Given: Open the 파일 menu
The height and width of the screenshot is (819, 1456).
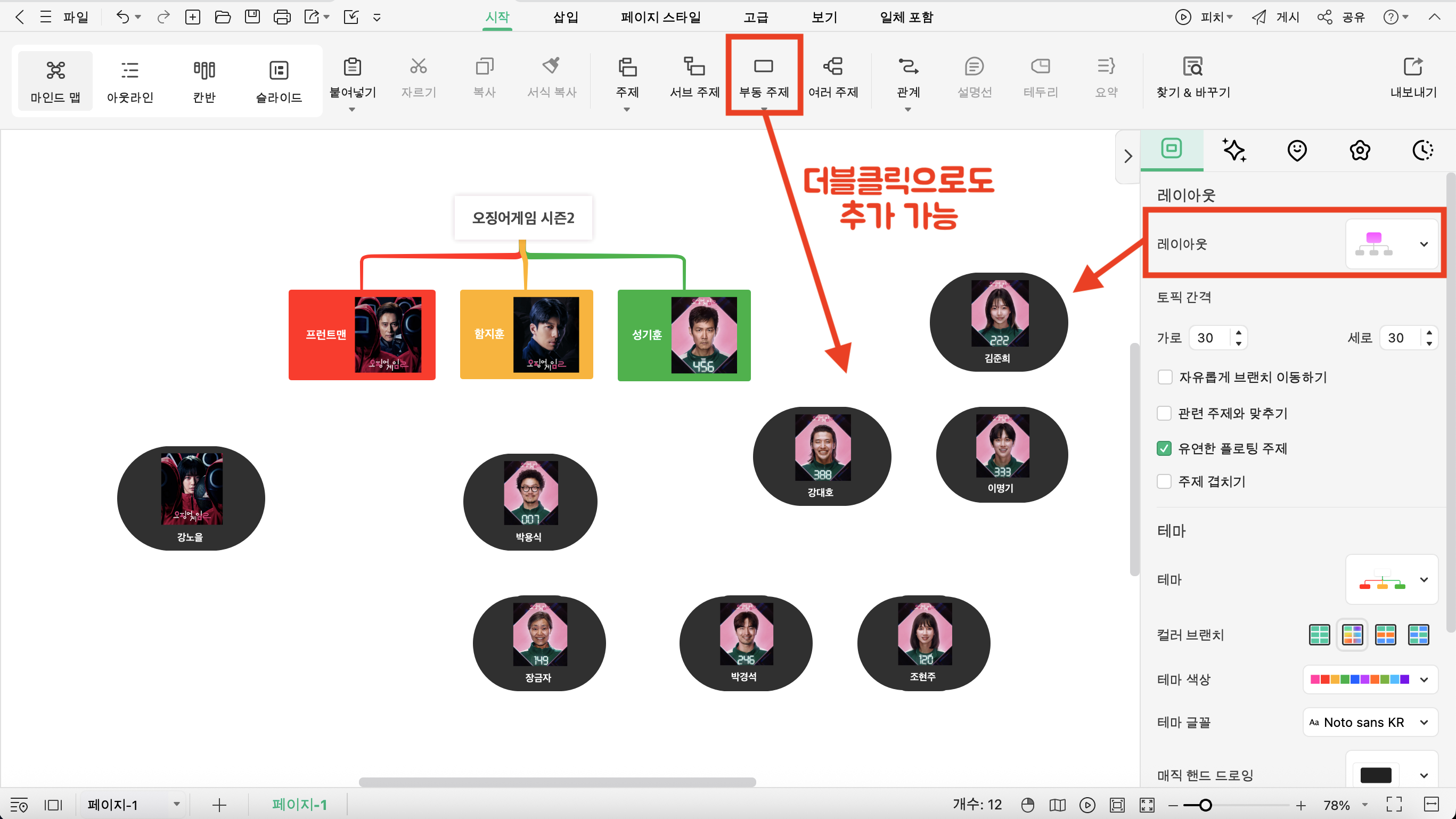Looking at the screenshot, I should [x=76, y=17].
